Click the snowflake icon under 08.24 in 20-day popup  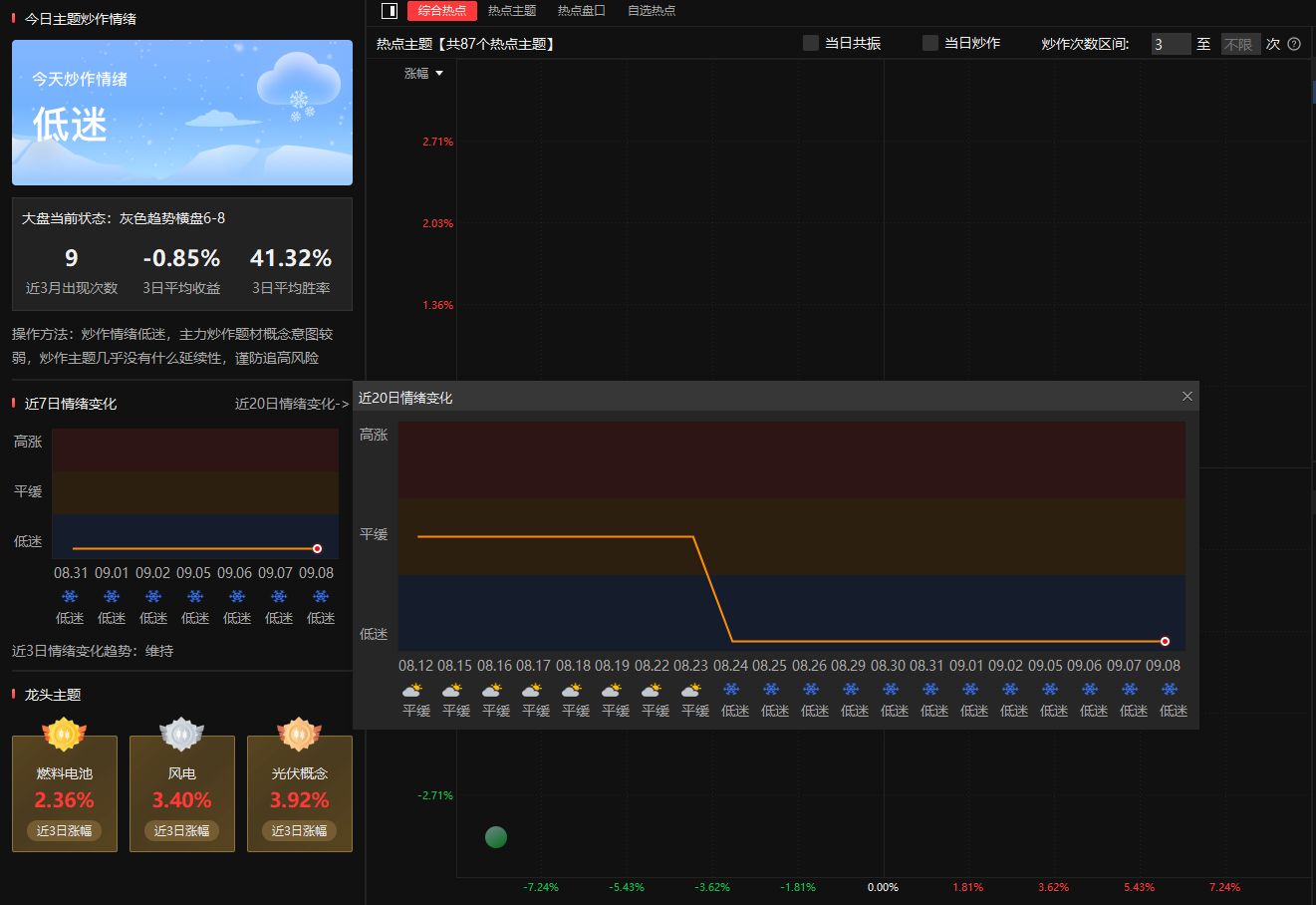click(x=731, y=690)
